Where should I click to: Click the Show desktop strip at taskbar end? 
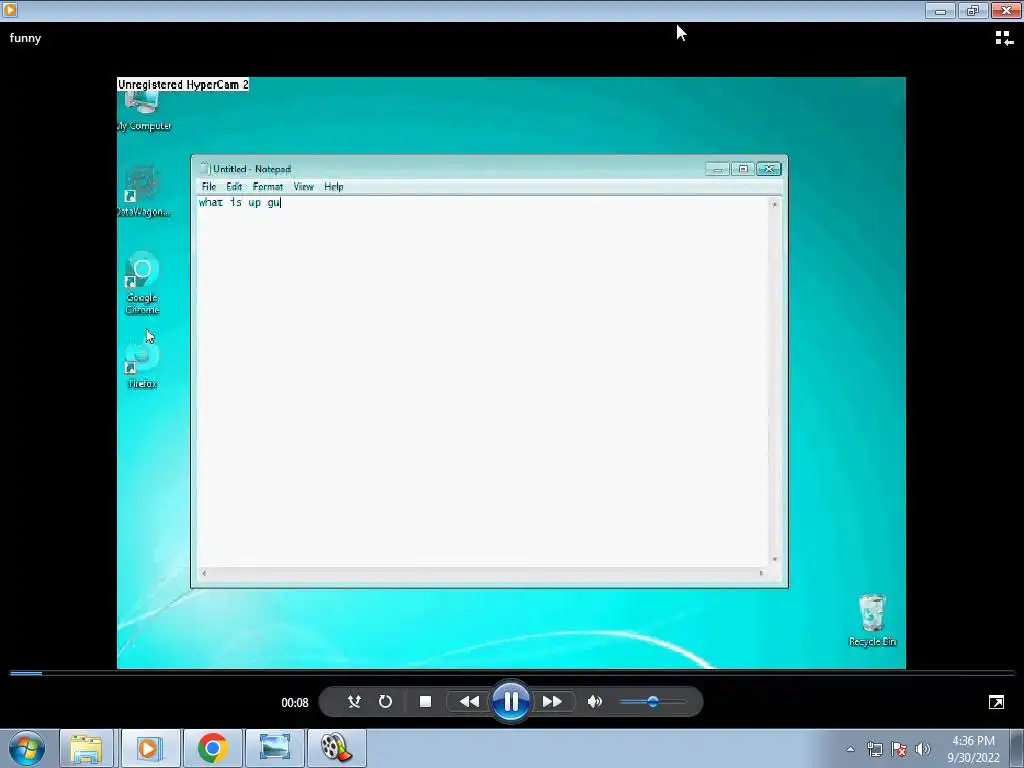(x=1017, y=748)
